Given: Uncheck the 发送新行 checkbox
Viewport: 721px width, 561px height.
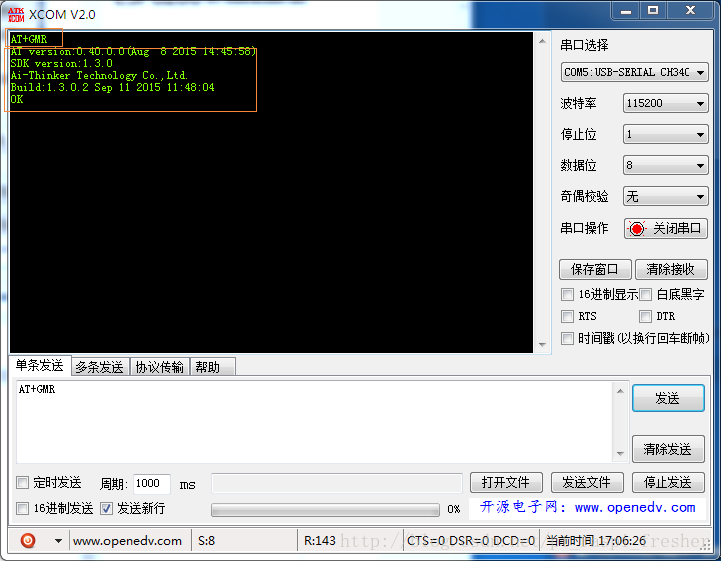Looking at the screenshot, I should coord(106,508).
